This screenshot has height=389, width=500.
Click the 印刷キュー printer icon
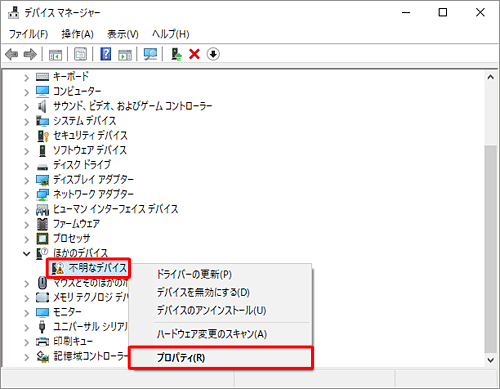(42, 342)
